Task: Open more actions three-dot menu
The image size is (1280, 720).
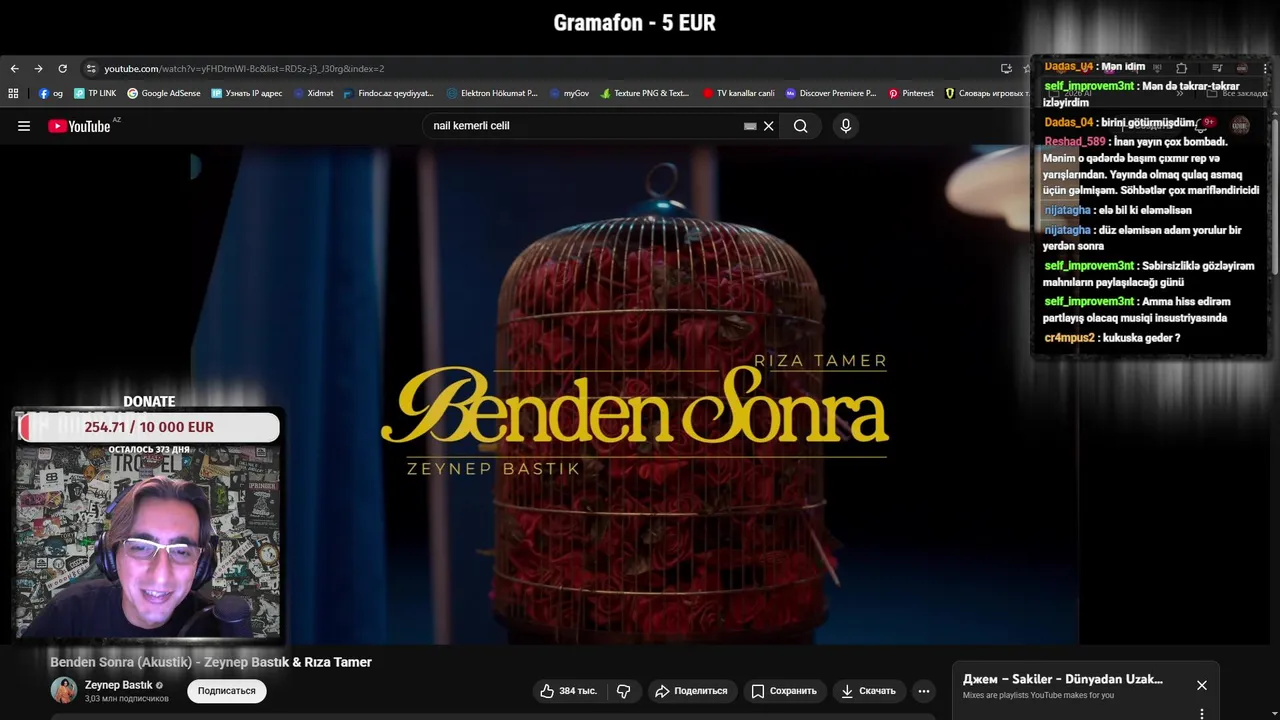Action: [924, 691]
